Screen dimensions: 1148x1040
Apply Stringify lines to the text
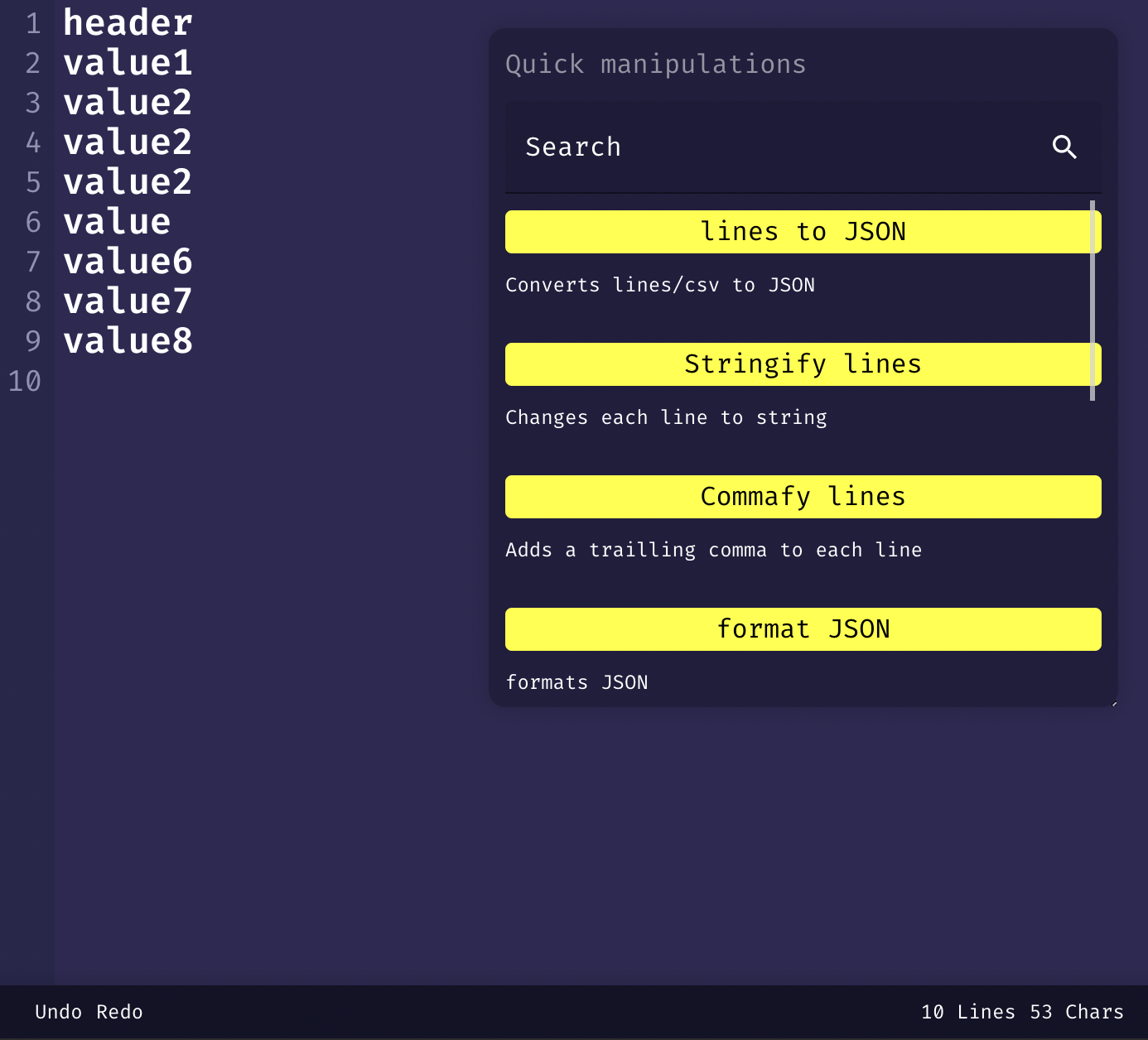[x=803, y=364]
